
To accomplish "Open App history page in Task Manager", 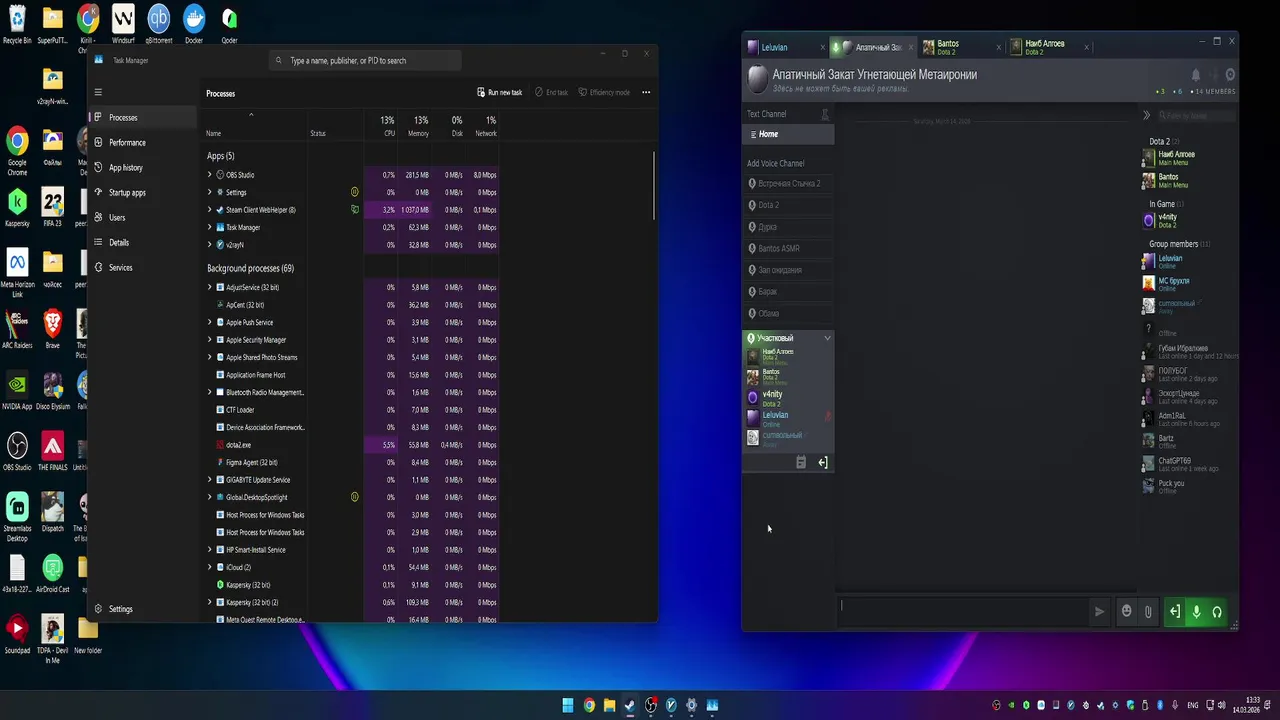I will coord(143,167).
